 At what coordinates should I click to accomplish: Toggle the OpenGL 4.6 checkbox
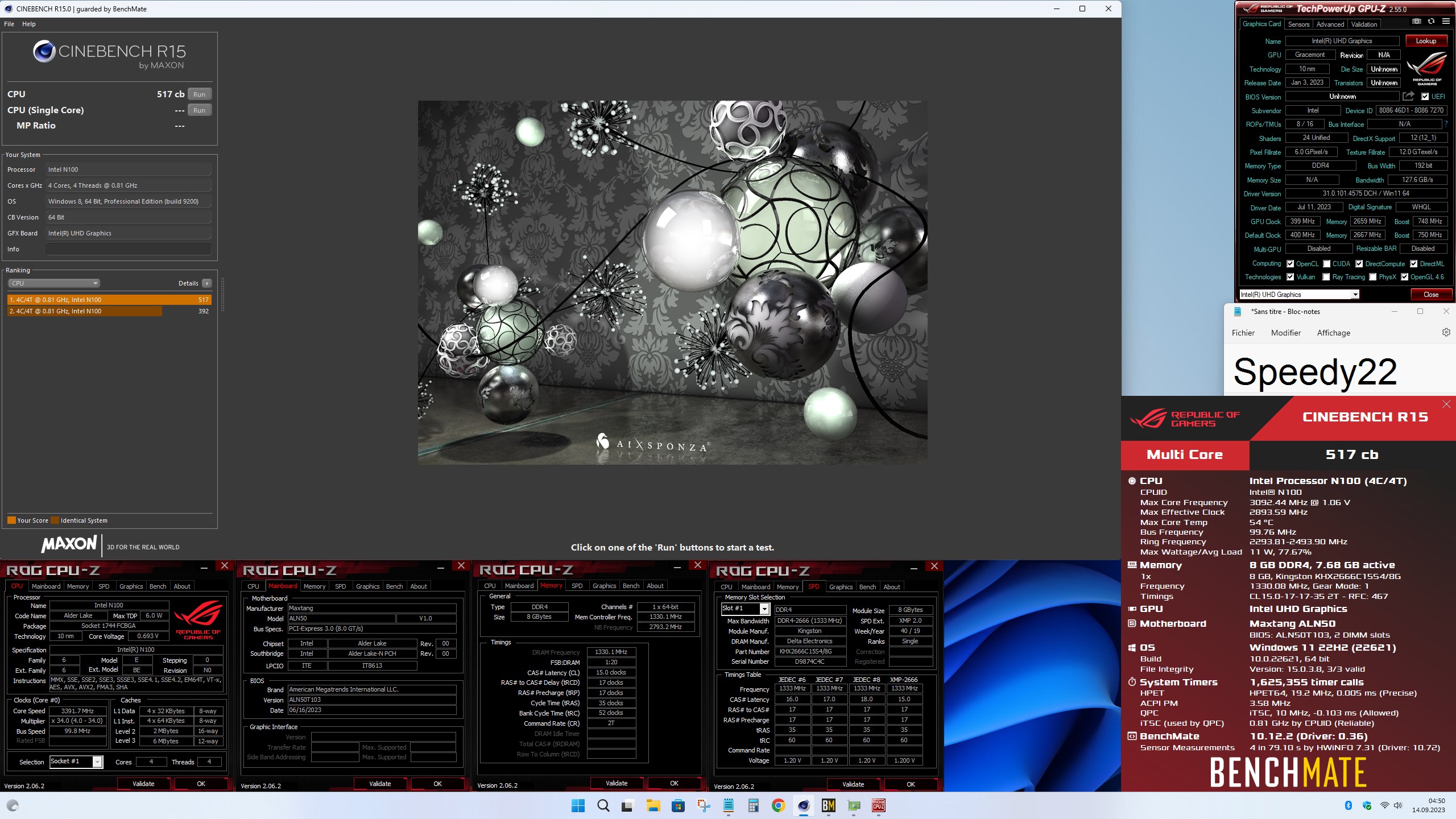coord(1404,277)
